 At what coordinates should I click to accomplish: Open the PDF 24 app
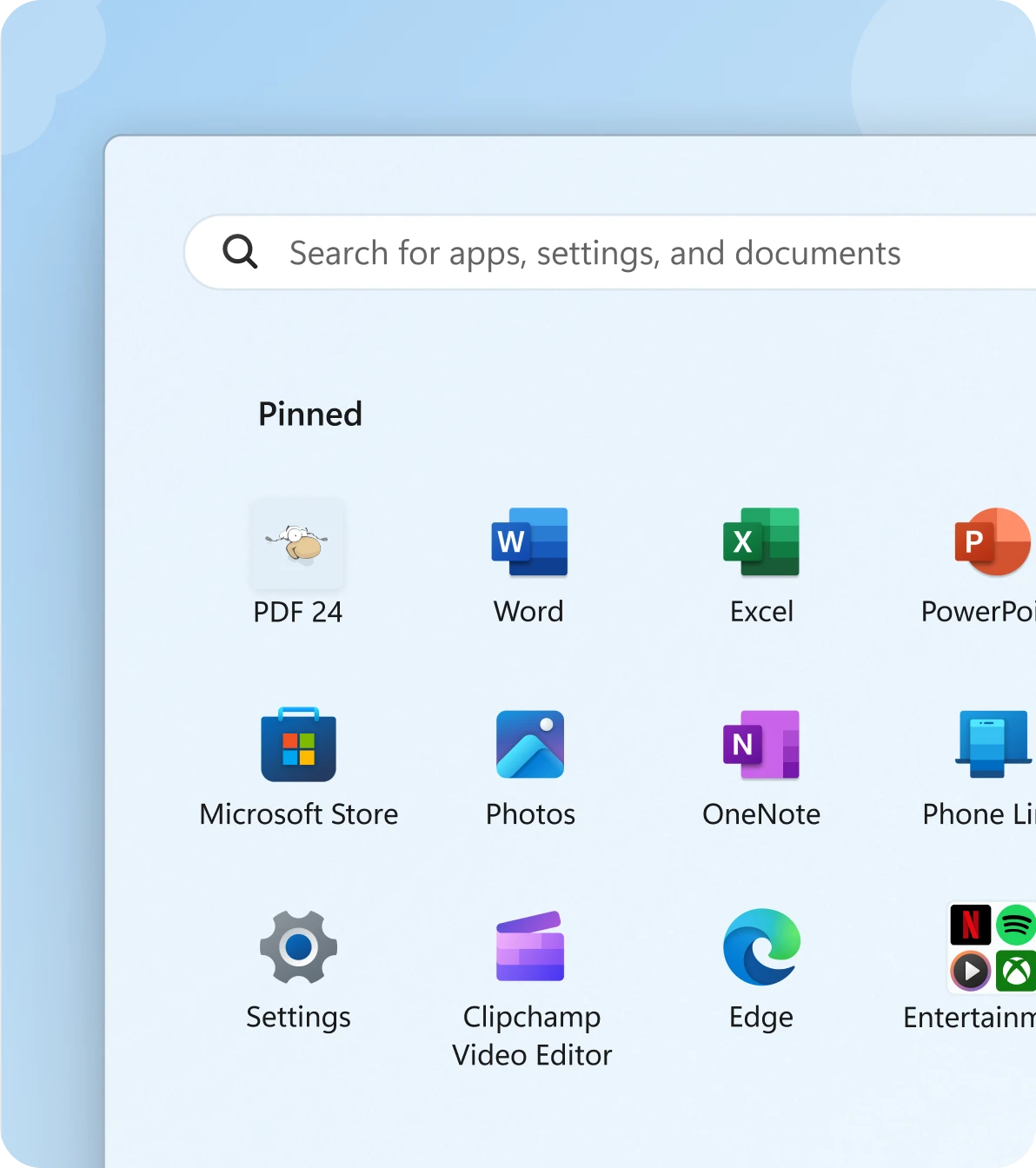pos(298,544)
